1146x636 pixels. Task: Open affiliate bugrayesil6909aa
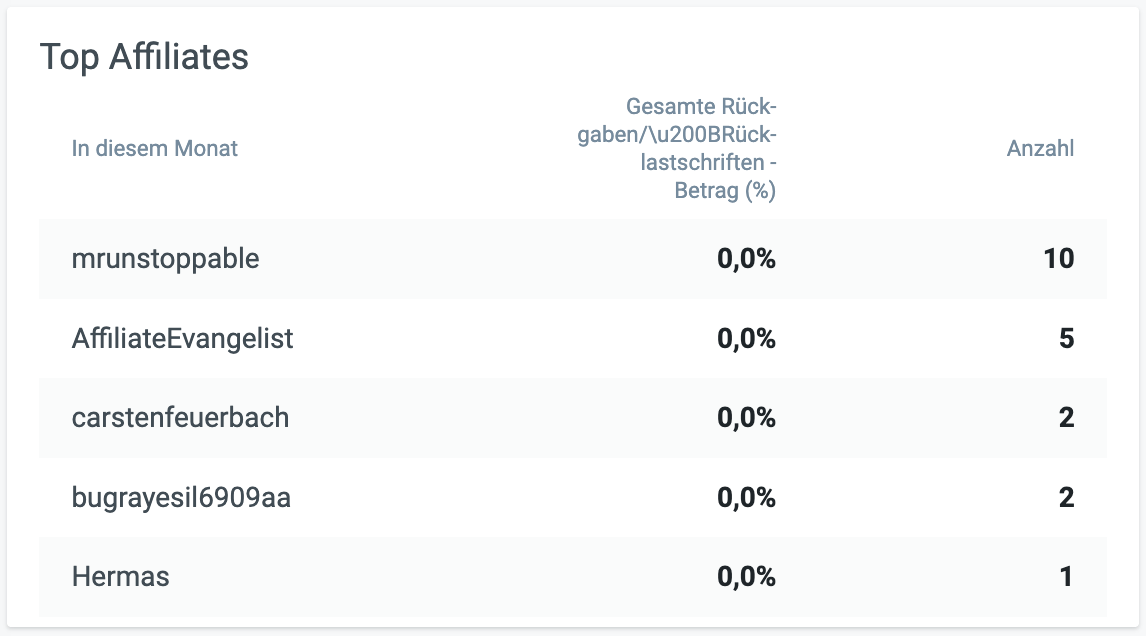point(181,498)
